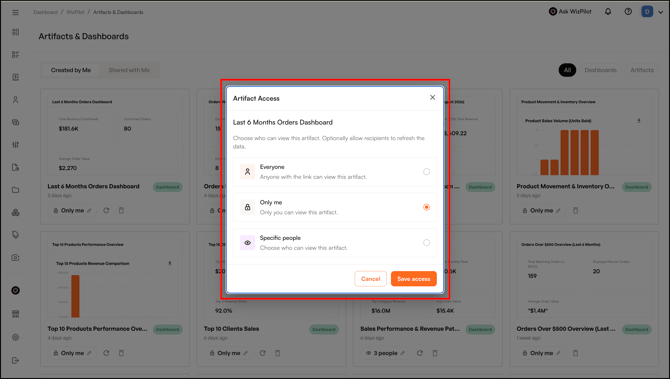Image resolution: width=670 pixels, height=379 pixels.
Task: Refresh Top 10 Products Performance card
Action: click(x=106, y=353)
